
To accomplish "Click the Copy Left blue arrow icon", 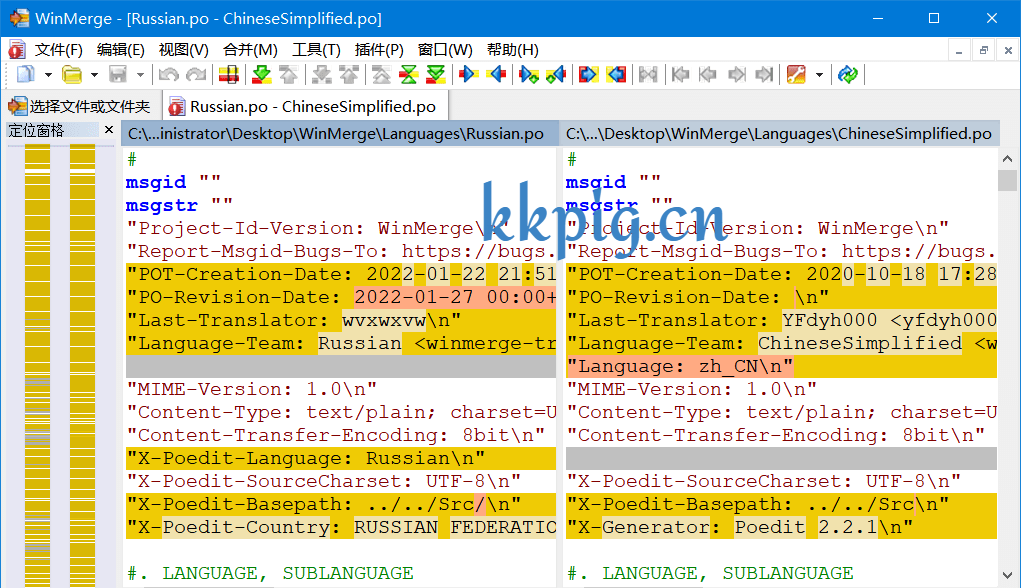I will click(x=496, y=75).
